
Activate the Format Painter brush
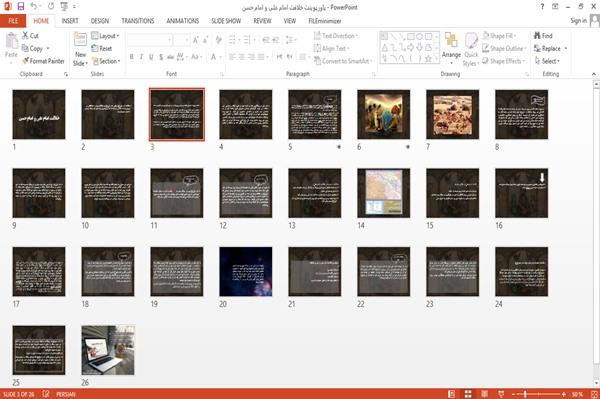click(x=43, y=61)
